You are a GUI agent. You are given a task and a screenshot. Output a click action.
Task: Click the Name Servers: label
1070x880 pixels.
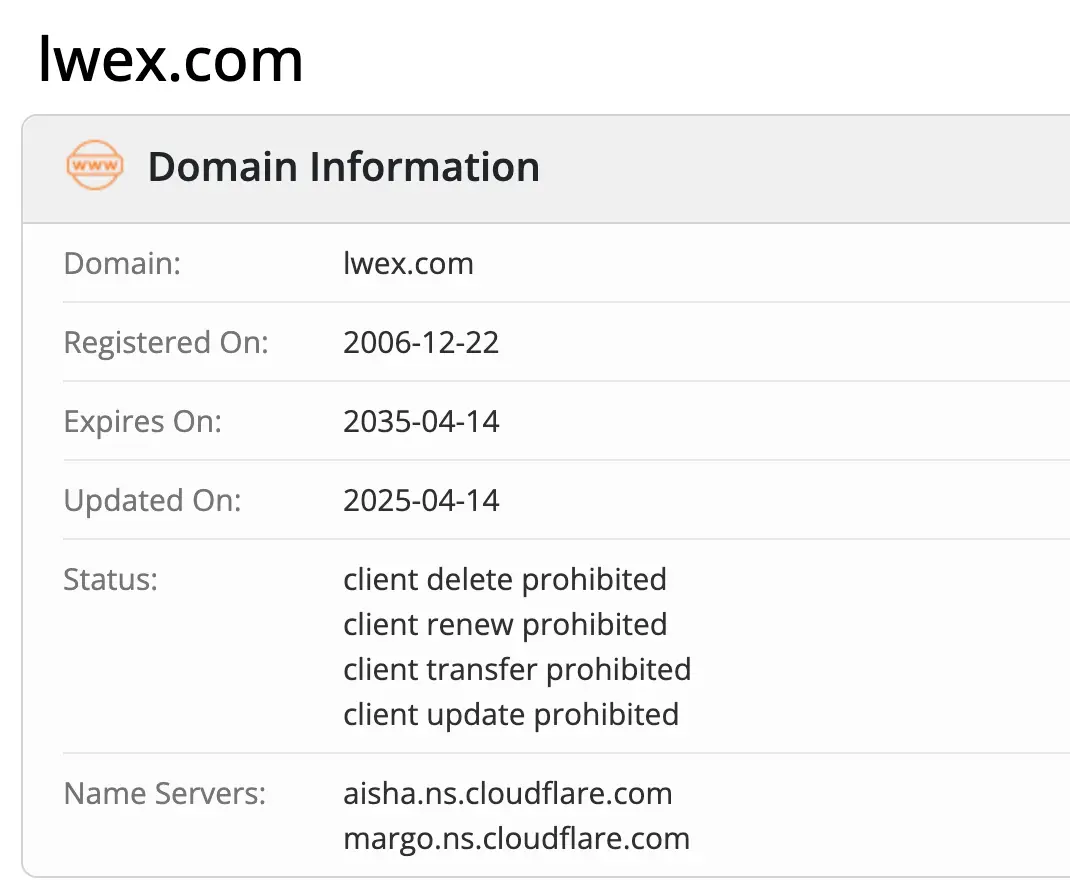(x=164, y=794)
